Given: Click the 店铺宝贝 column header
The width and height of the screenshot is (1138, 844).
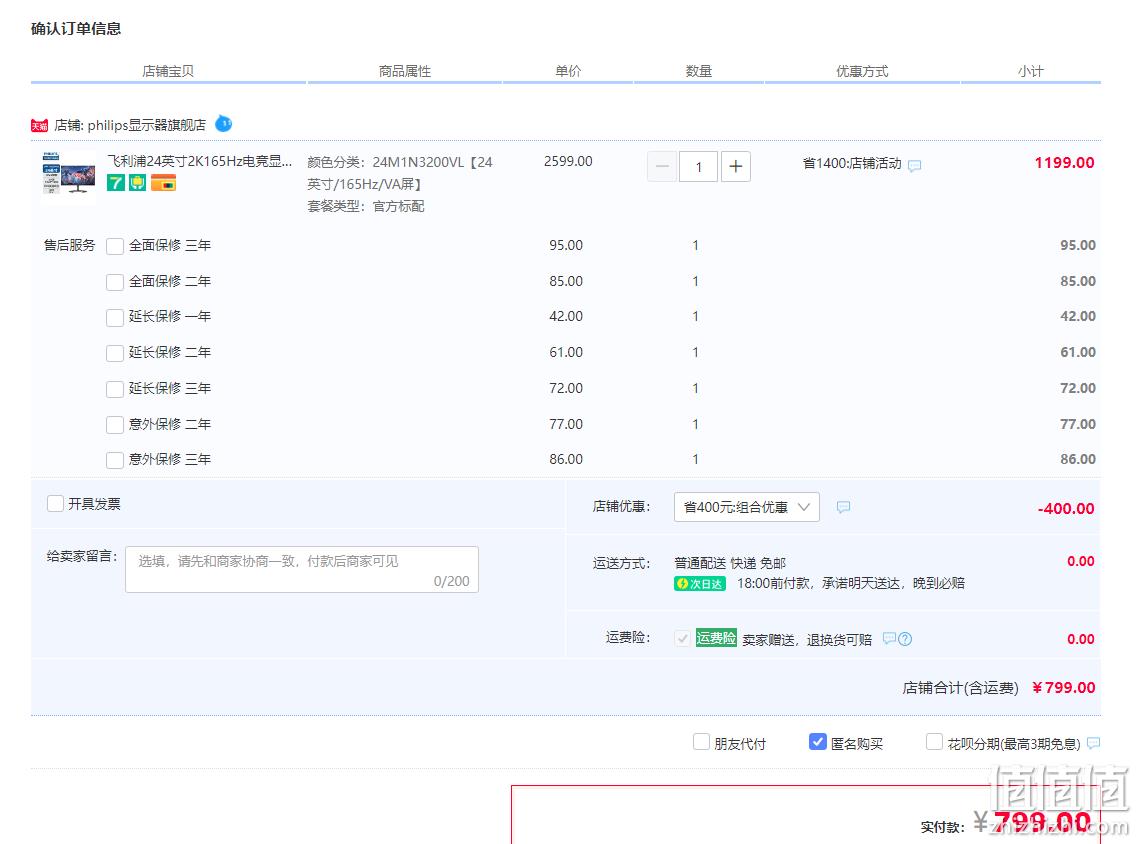Looking at the screenshot, I should point(168,71).
